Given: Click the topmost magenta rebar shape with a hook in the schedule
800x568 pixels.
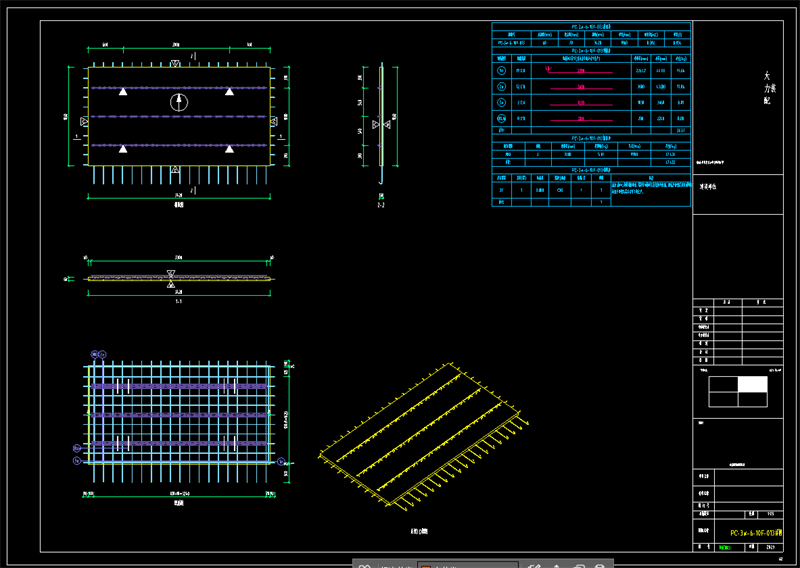Looking at the screenshot, I should [x=579, y=70].
